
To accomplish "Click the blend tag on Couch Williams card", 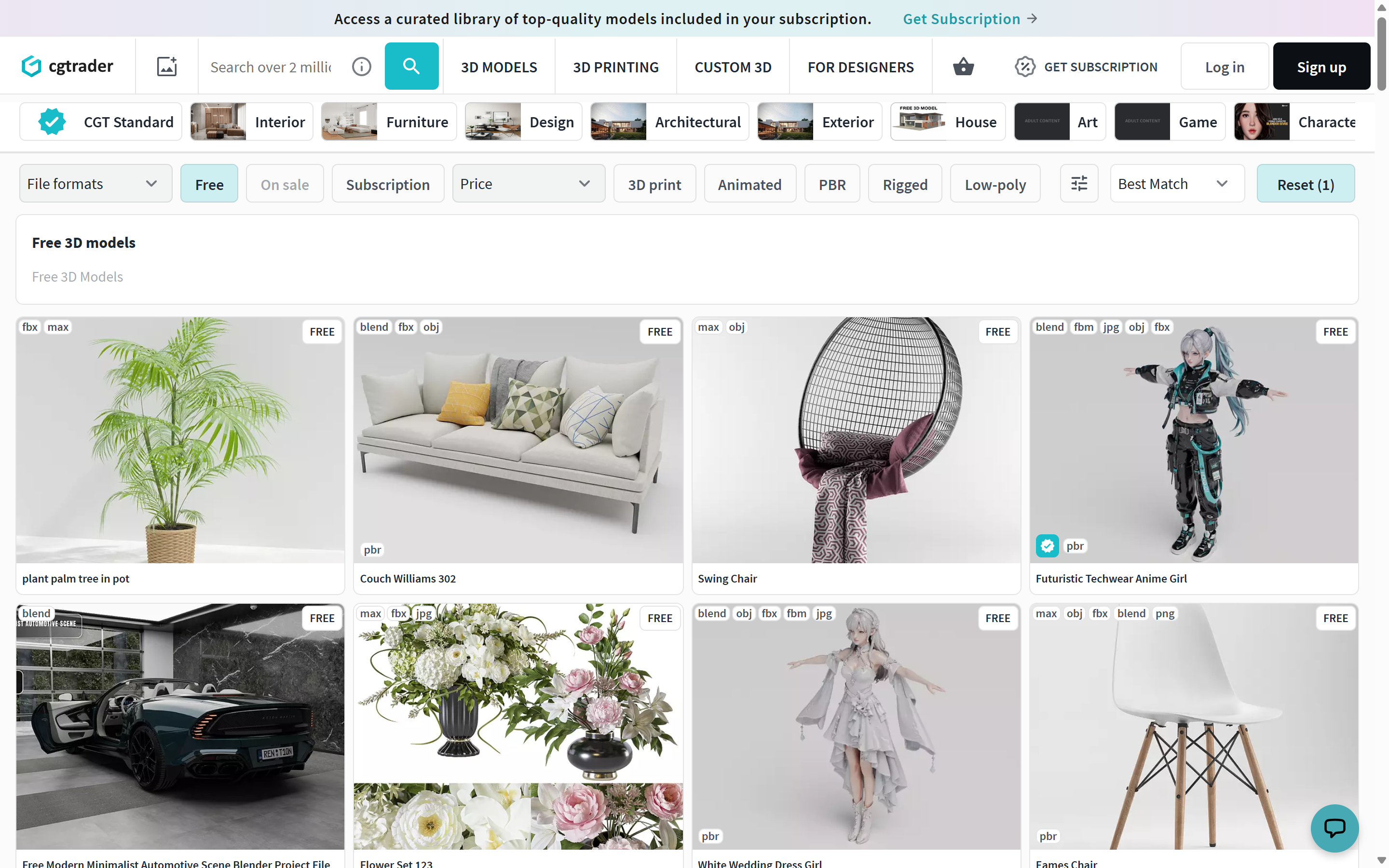I will click(x=374, y=326).
